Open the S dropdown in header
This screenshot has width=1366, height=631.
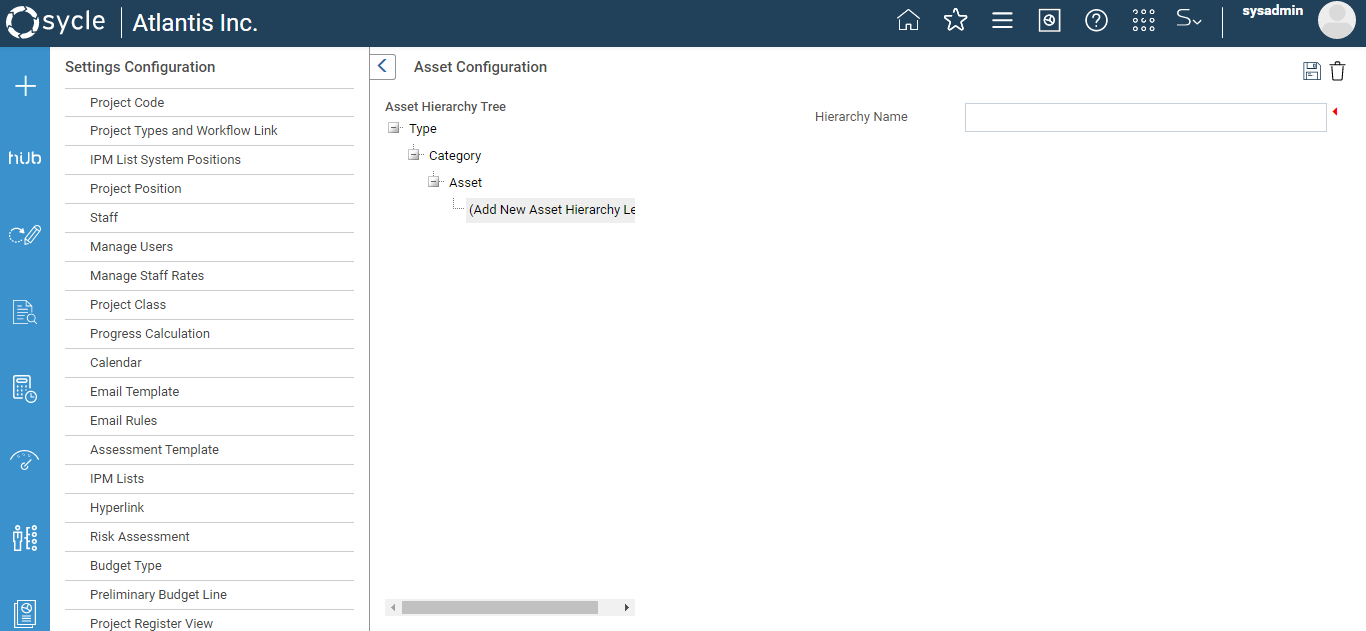click(x=1188, y=19)
